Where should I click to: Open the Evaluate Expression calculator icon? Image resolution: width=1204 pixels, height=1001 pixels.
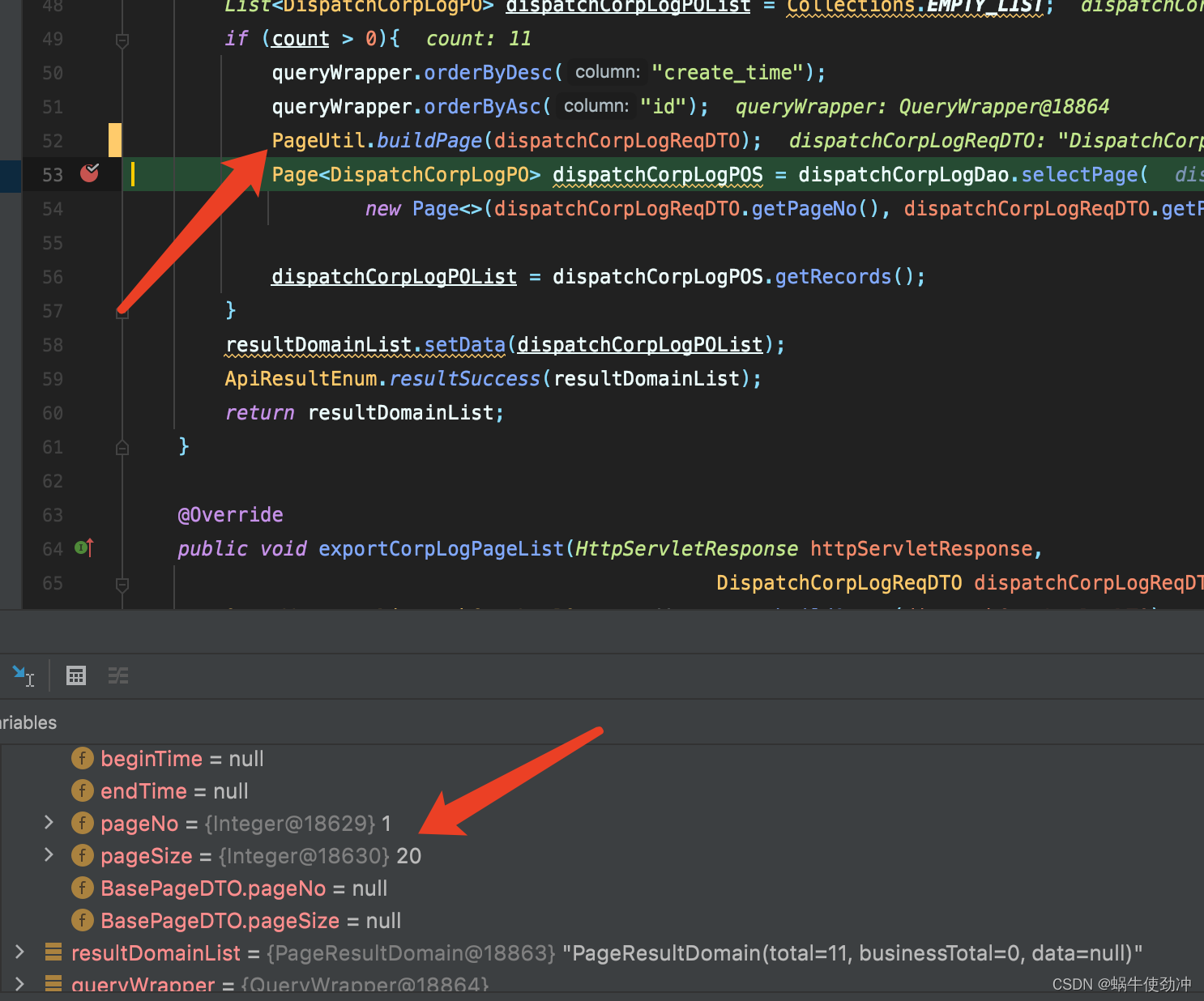(x=76, y=675)
